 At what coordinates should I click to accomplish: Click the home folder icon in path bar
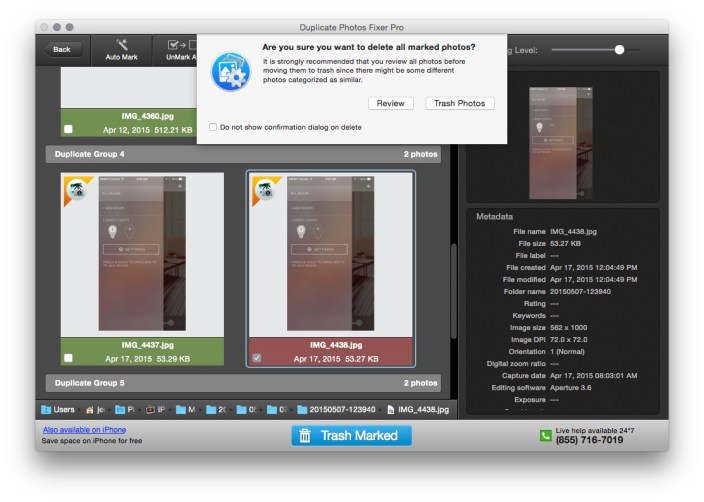point(90,410)
